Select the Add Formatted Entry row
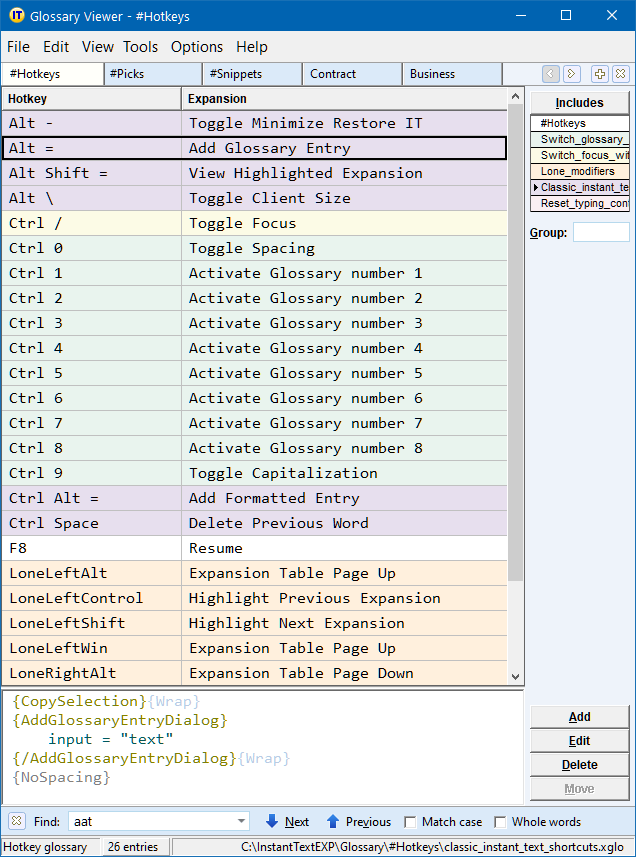The image size is (636, 857). coord(255,498)
